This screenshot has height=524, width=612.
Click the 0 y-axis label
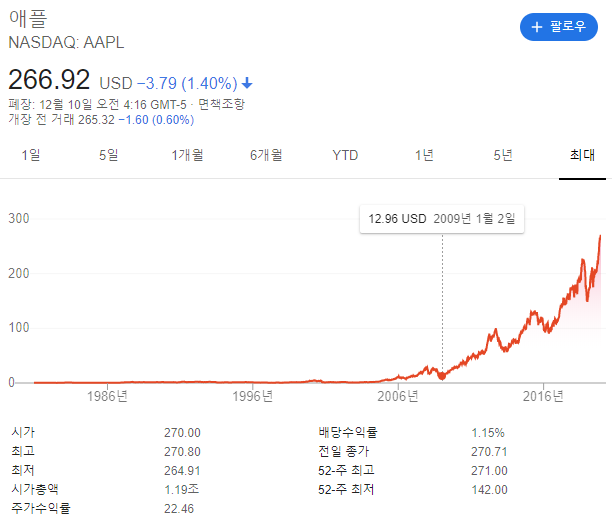12,383
